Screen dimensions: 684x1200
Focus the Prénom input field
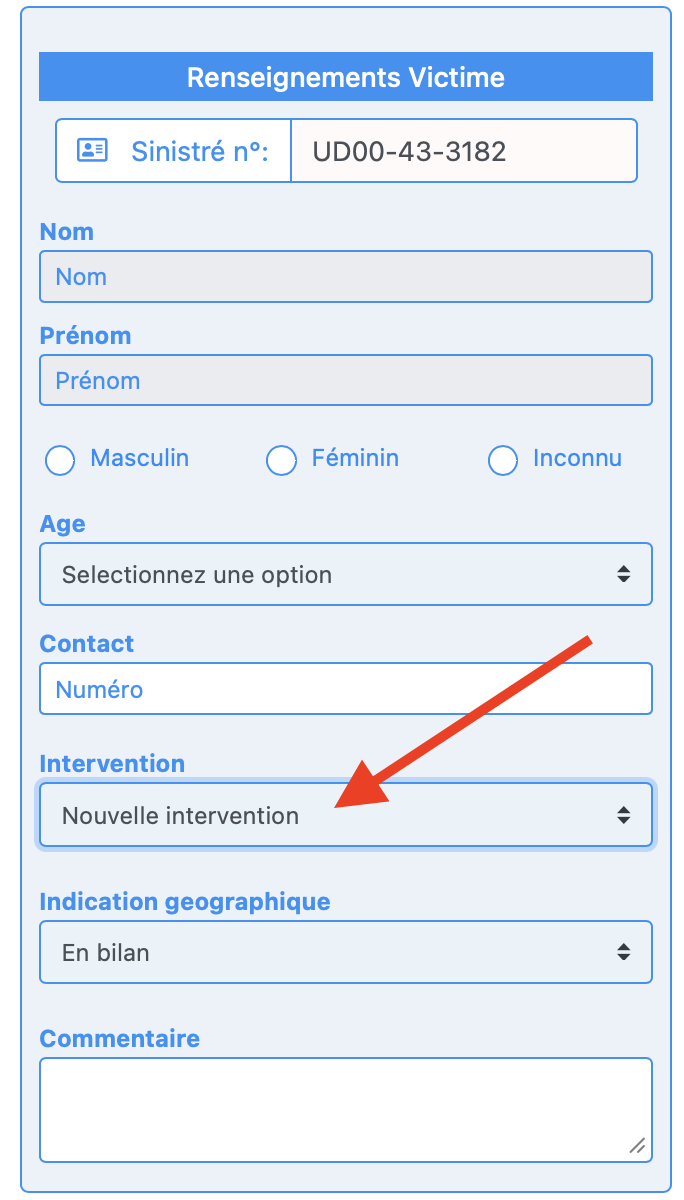pos(345,381)
